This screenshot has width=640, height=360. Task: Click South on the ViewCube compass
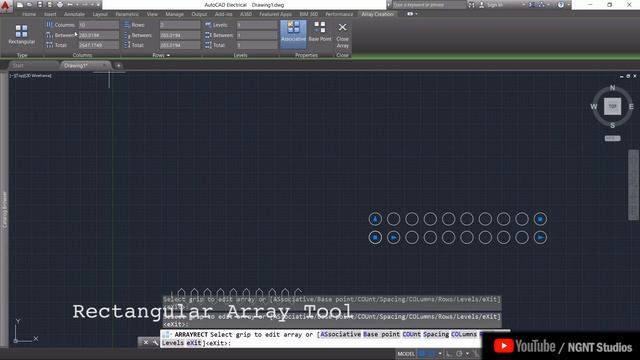(x=612, y=125)
